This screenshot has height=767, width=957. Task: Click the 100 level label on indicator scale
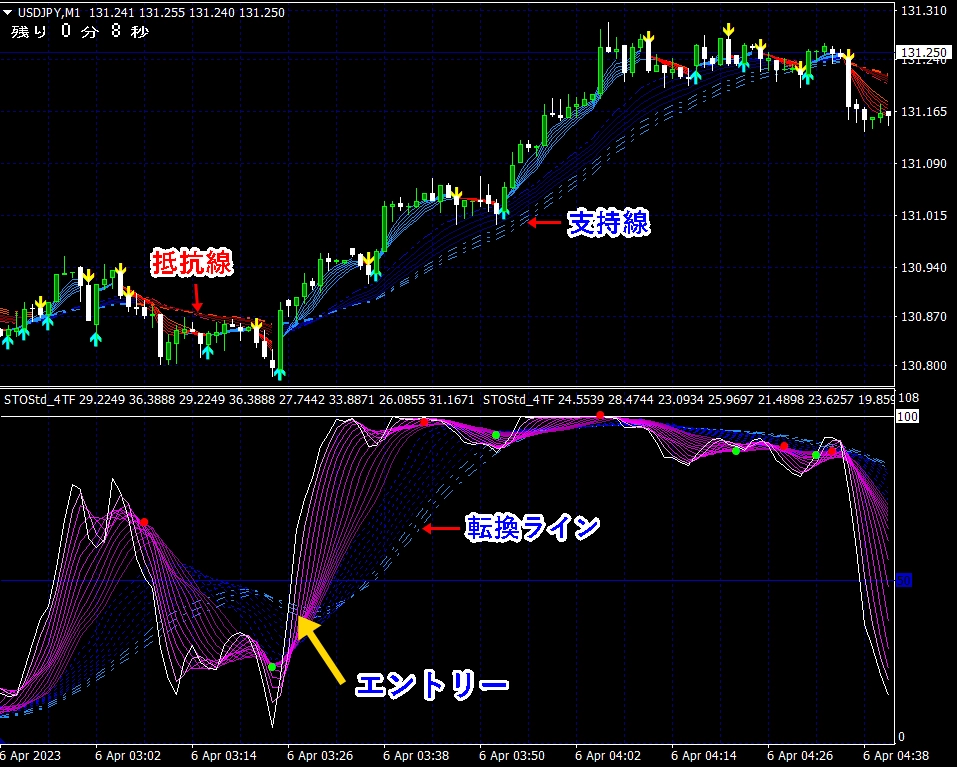(x=907, y=417)
